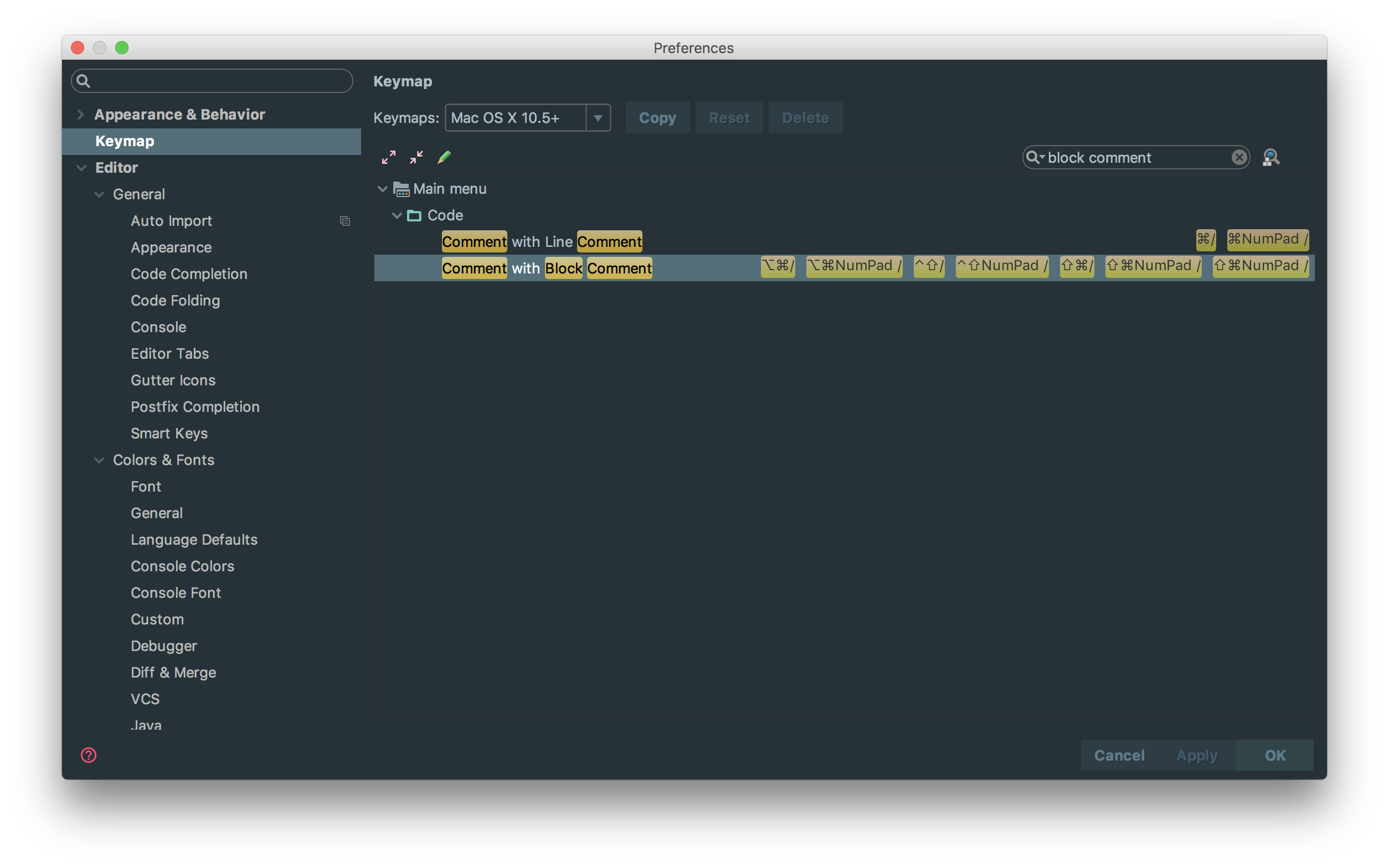
Task: Open Code Folding settings
Action: point(175,300)
